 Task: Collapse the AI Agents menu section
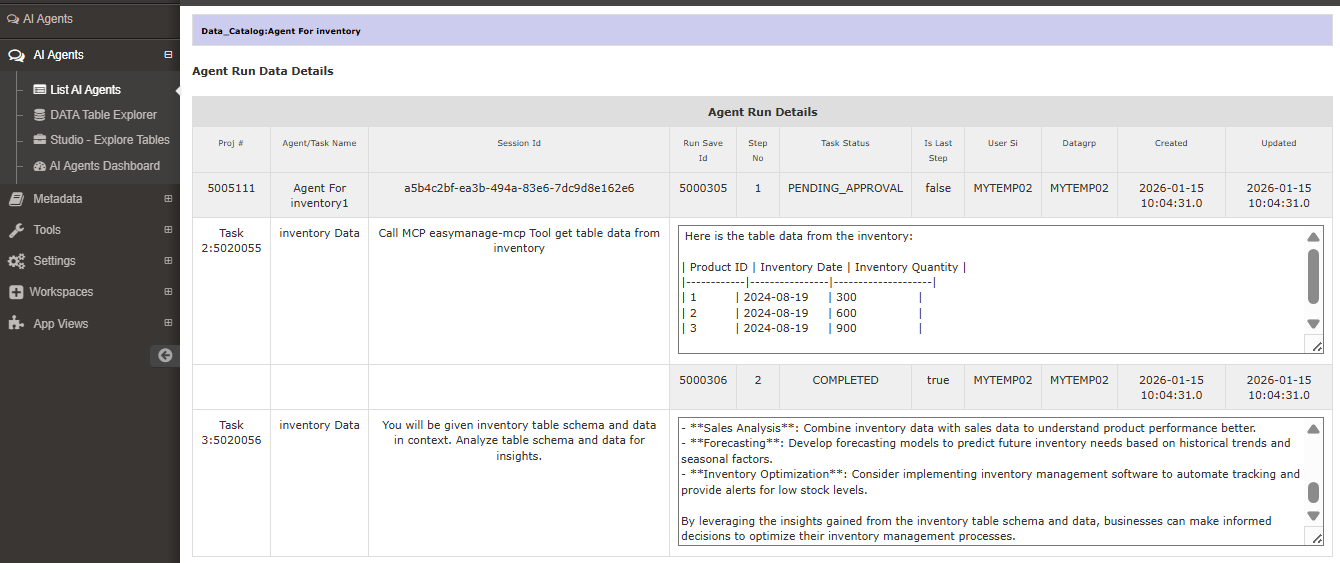click(x=168, y=55)
